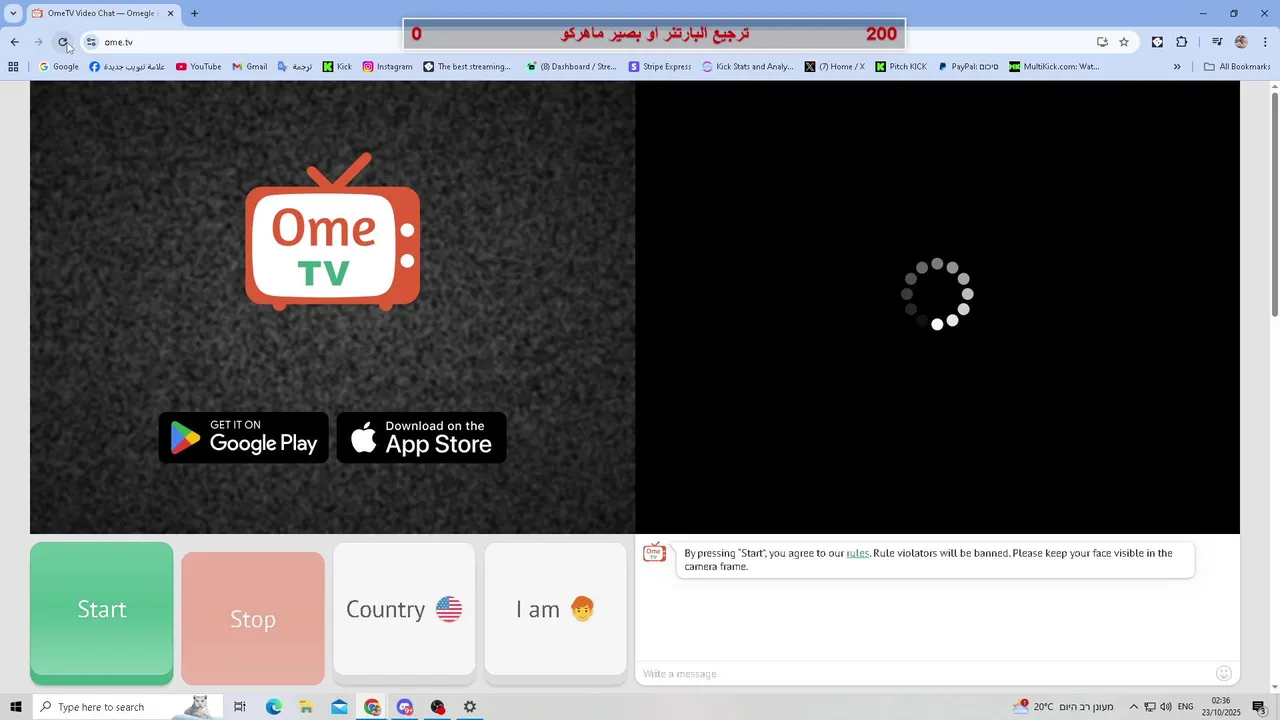The height and width of the screenshot is (720, 1280).
Task: Open a new browser tab
Action: 194,14
